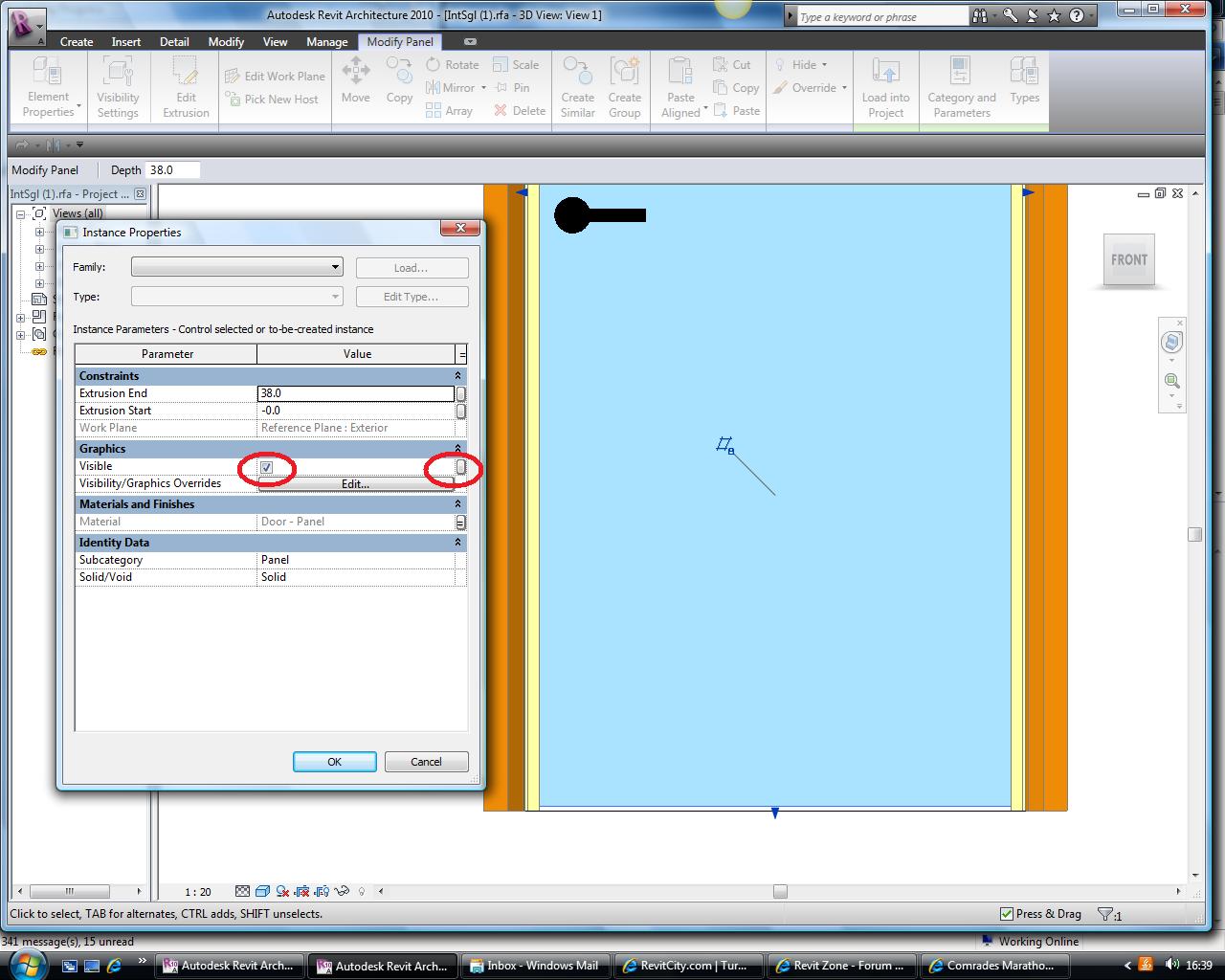Click the horizontal scrollbar thumb of view

coord(780,892)
